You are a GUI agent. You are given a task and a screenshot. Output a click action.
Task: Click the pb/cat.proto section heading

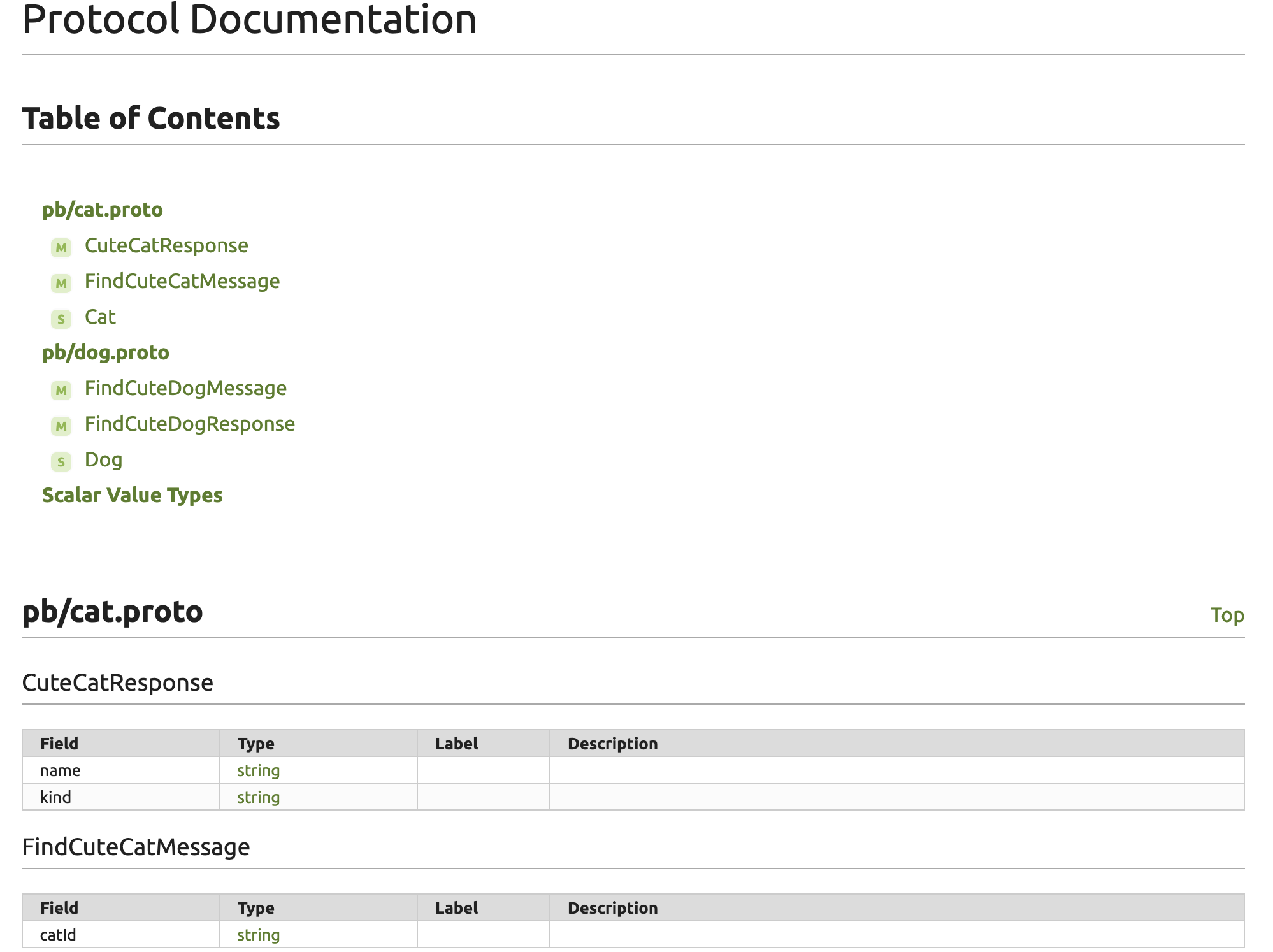pos(112,612)
